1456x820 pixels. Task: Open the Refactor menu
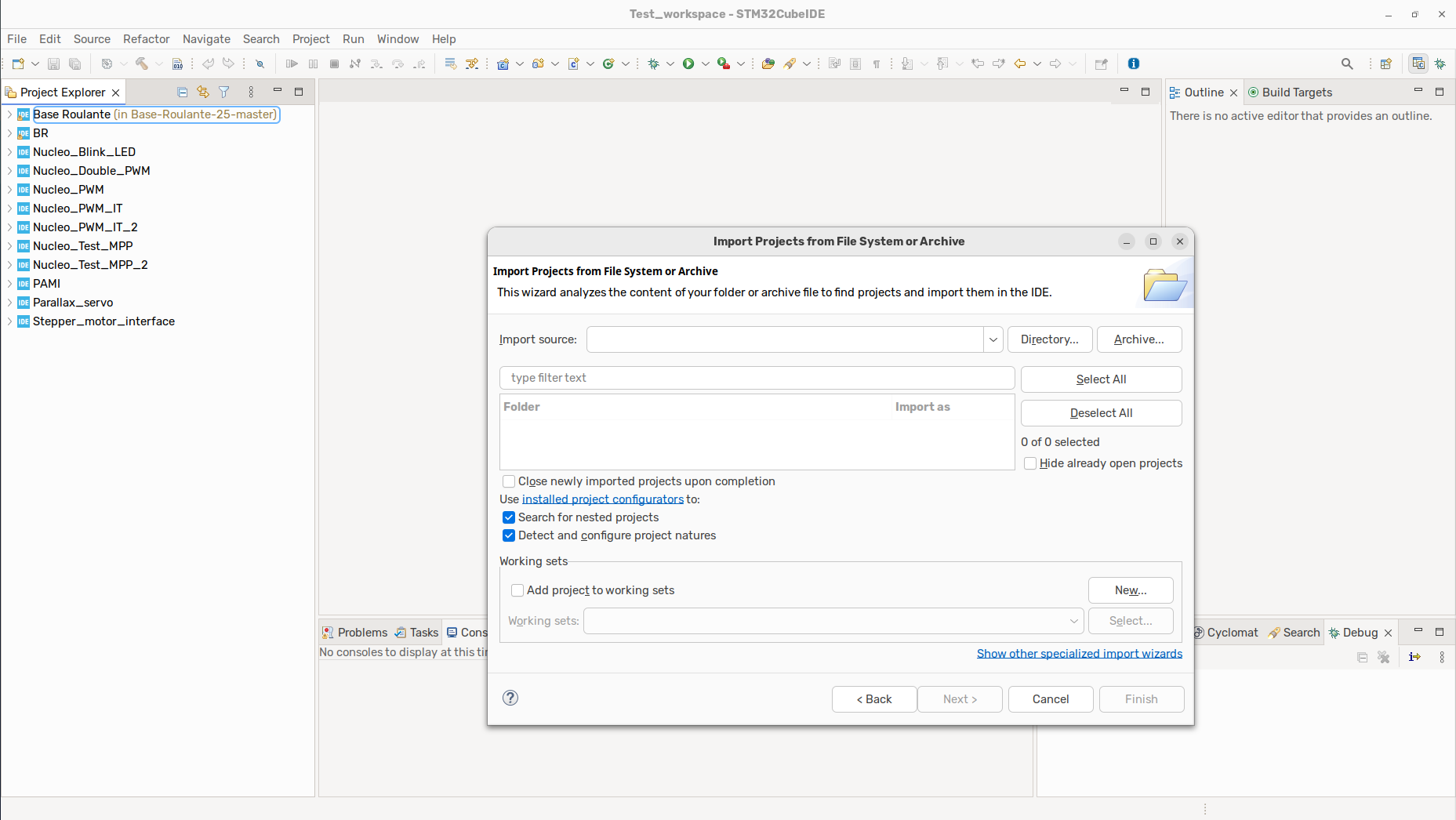tap(147, 39)
